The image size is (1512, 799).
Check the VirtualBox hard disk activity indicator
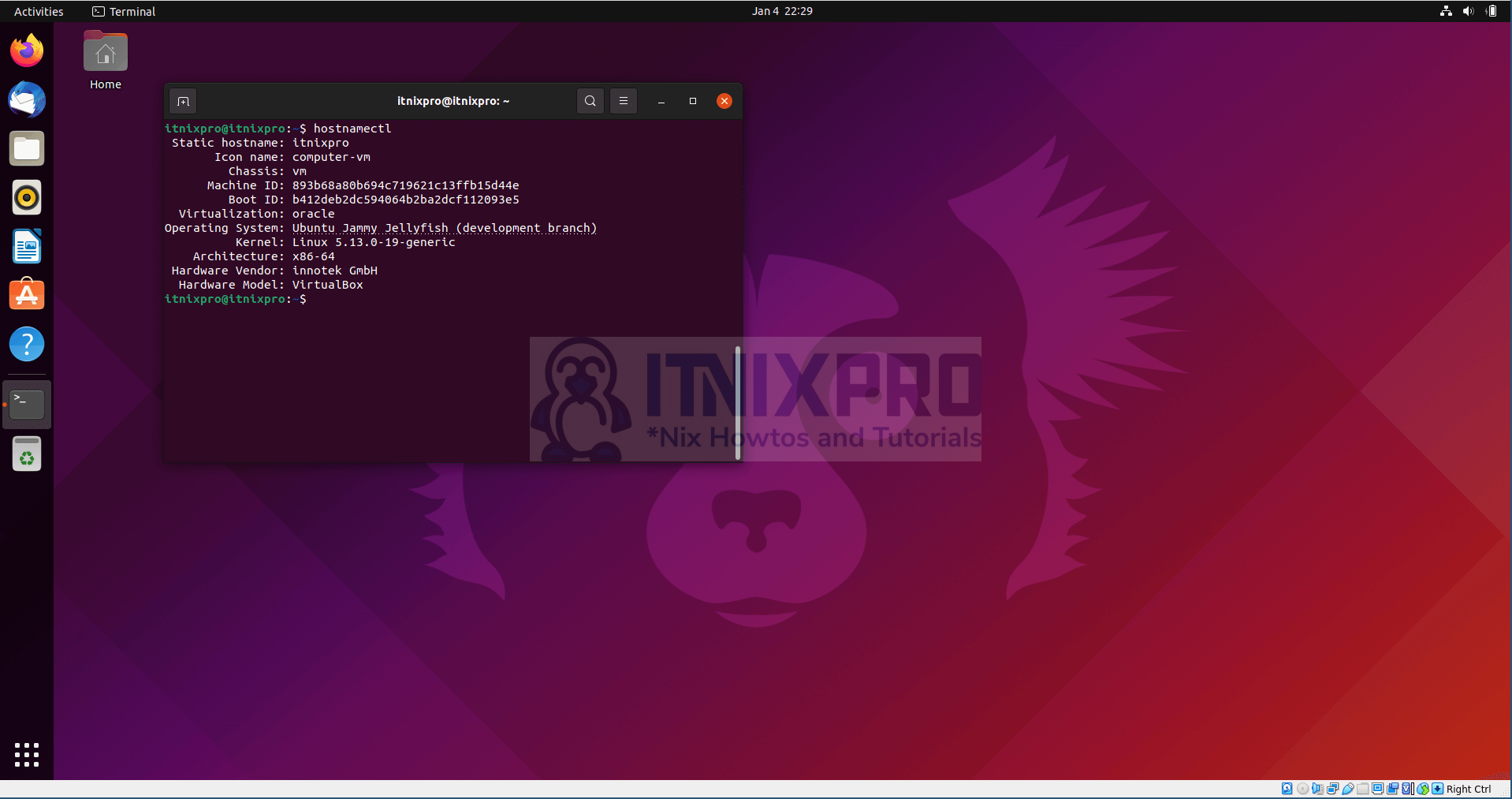click(x=1287, y=788)
